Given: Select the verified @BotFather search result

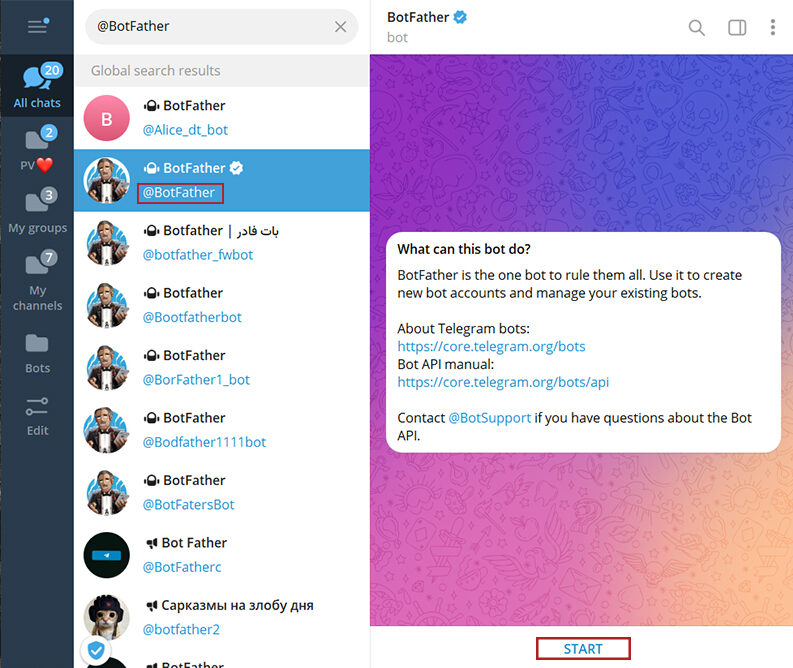Looking at the screenshot, I should coord(222,180).
